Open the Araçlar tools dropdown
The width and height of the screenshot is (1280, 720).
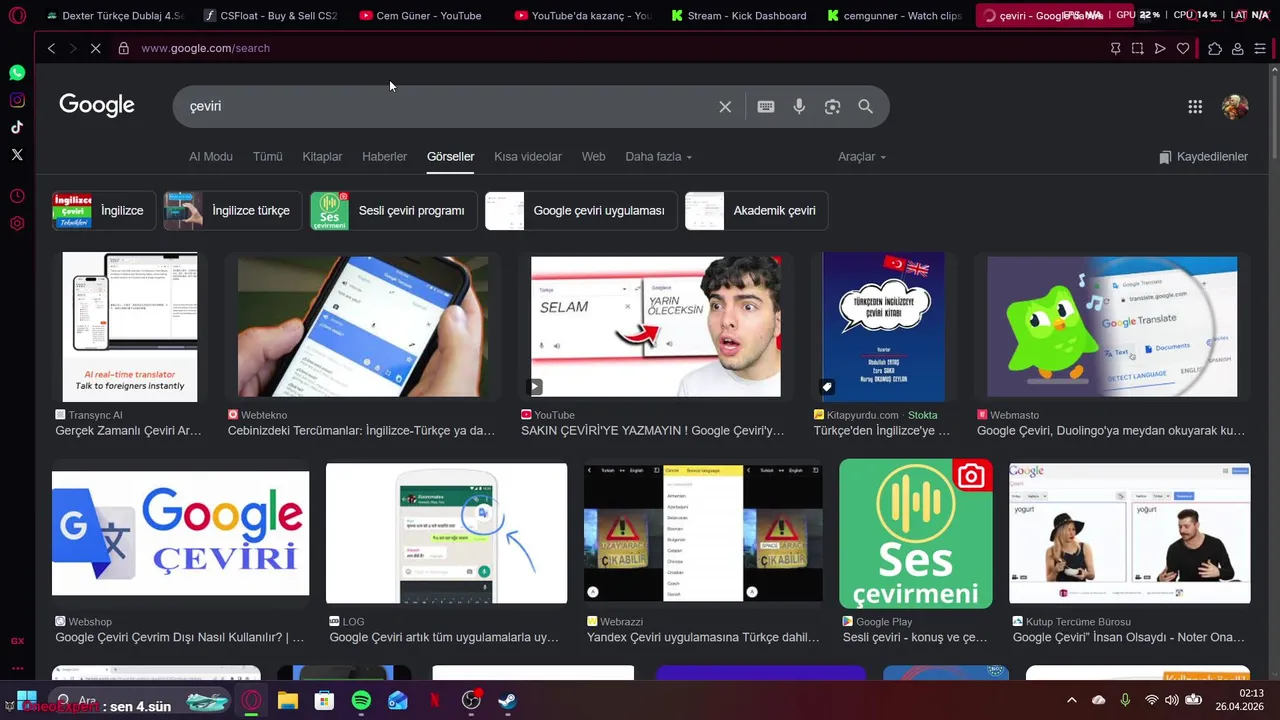coord(862,157)
